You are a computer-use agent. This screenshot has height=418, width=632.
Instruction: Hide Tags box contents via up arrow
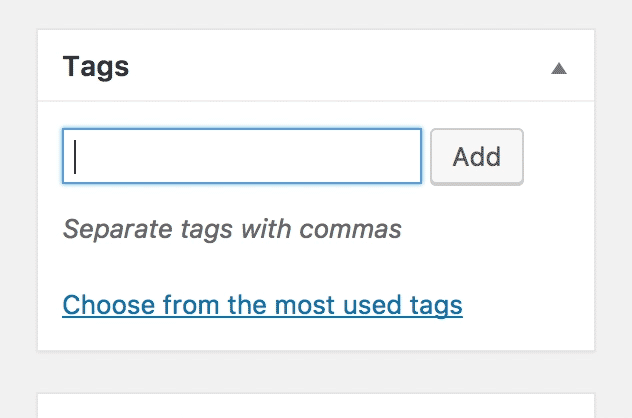[559, 69]
